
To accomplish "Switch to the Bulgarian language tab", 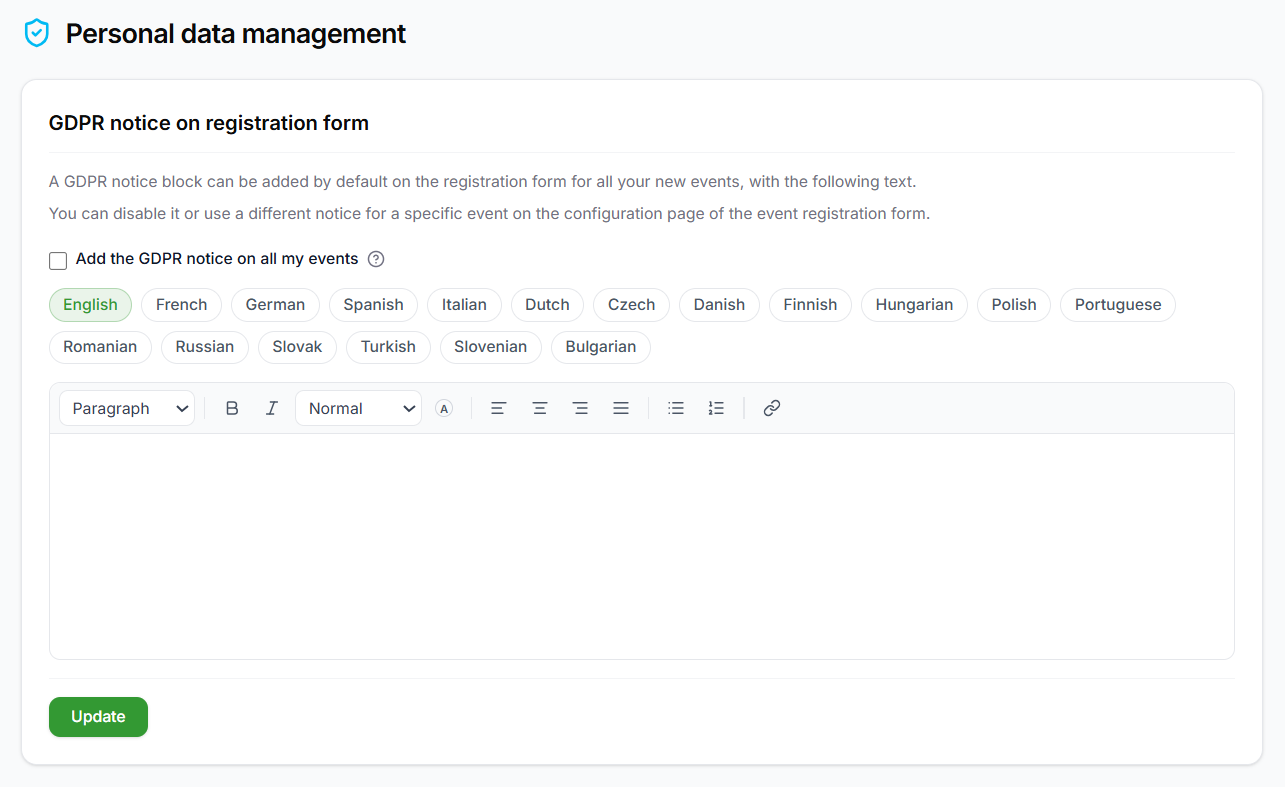I will click(601, 347).
